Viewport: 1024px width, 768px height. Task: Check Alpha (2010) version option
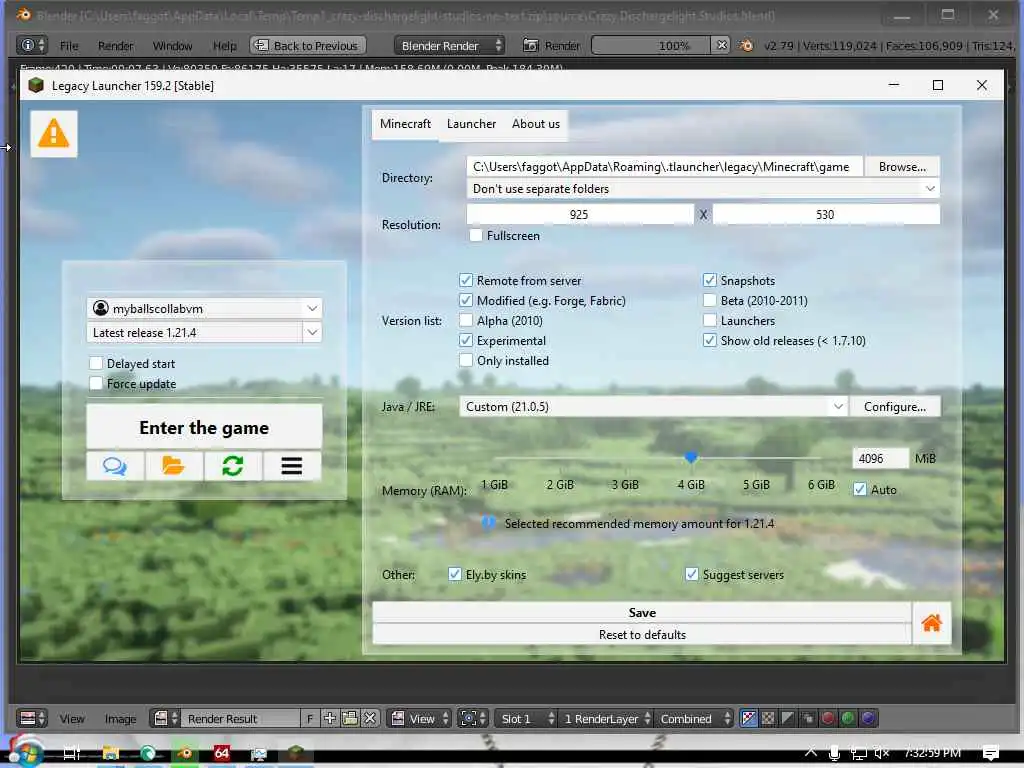466,320
